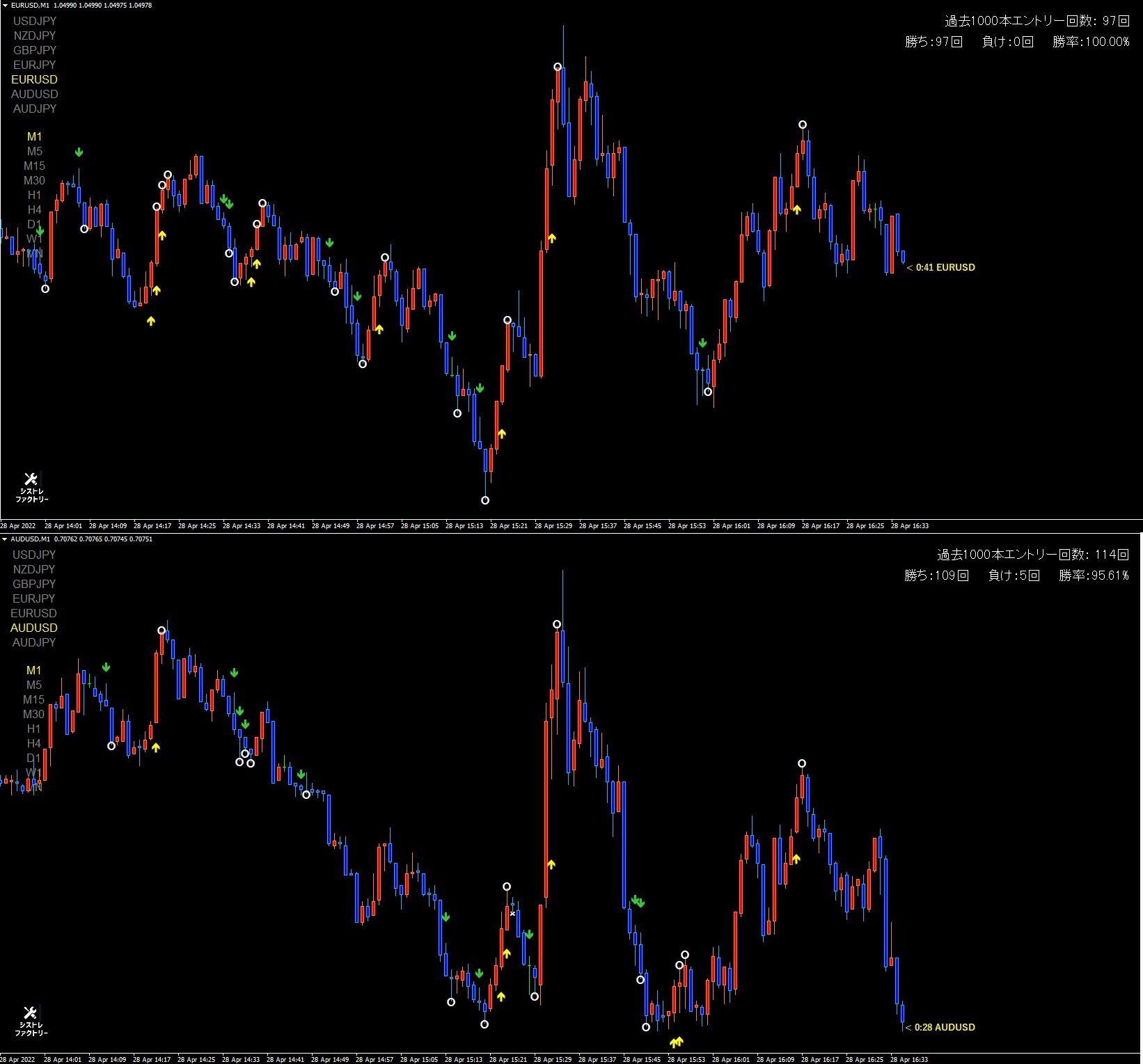This screenshot has width=1143, height=1064.
Task: Click the '勝率:100.00%' win rate
Action: [x=1091, y=42]
